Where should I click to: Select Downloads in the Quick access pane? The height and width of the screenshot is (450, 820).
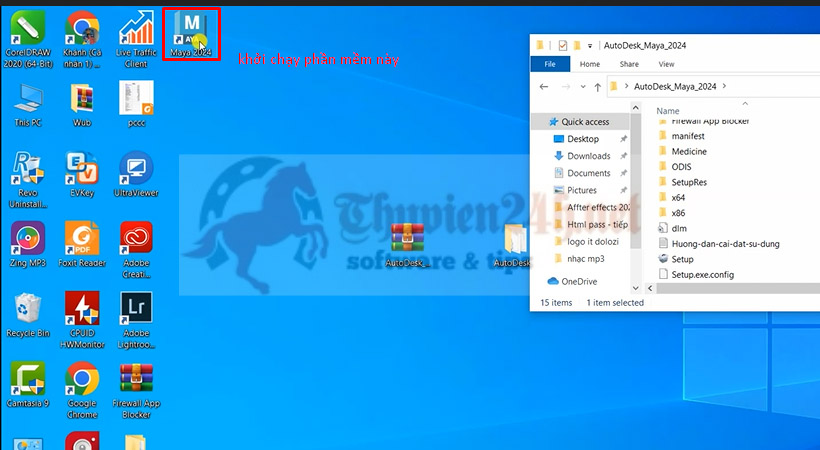588,156
